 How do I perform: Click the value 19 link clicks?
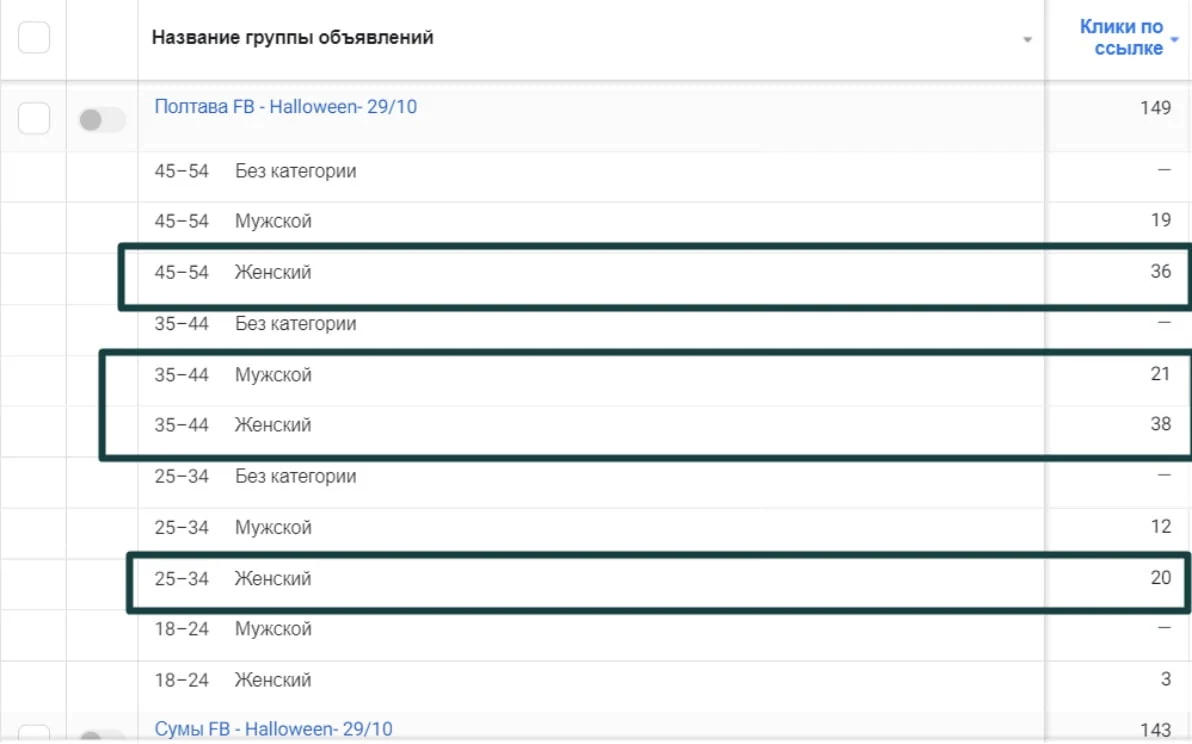[x=1161, y=220]
